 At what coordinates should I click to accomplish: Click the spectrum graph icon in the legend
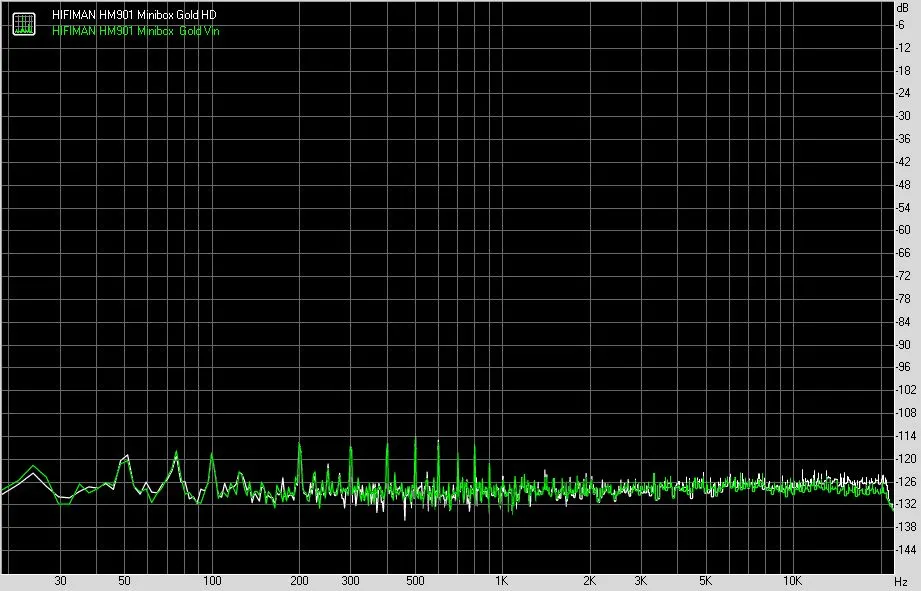[24, 23]
